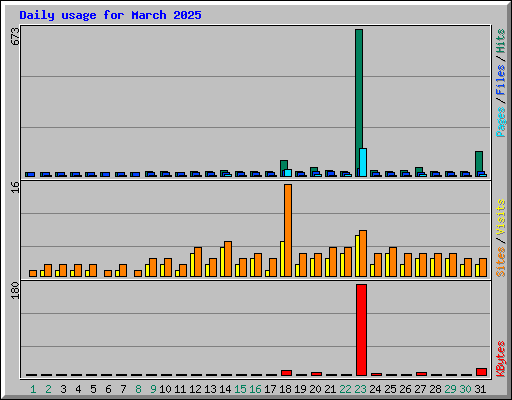Click the Pages legend label

pyautogui.click(x=501, y=122)
